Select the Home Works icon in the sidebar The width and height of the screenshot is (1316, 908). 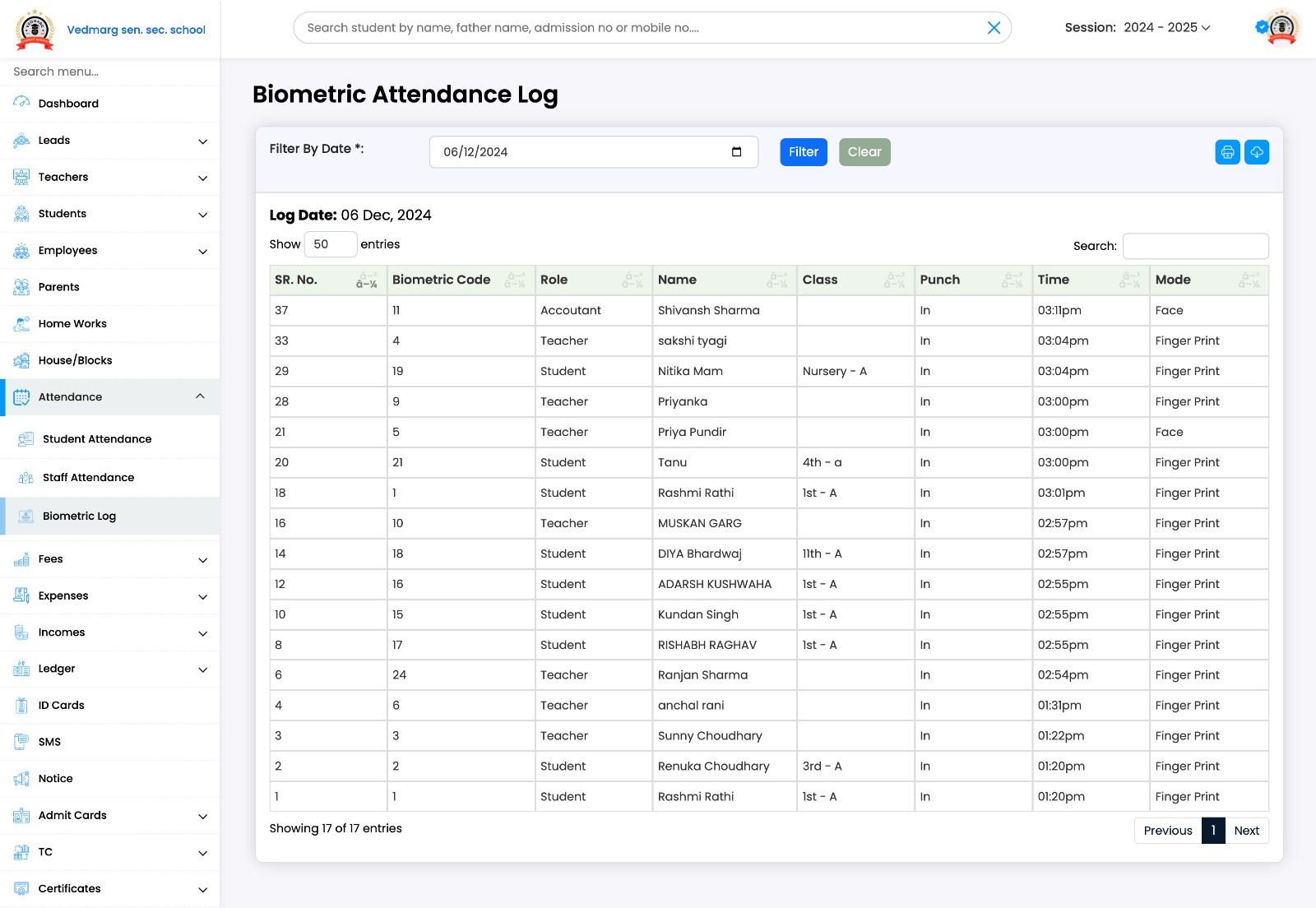click(20, 323)
